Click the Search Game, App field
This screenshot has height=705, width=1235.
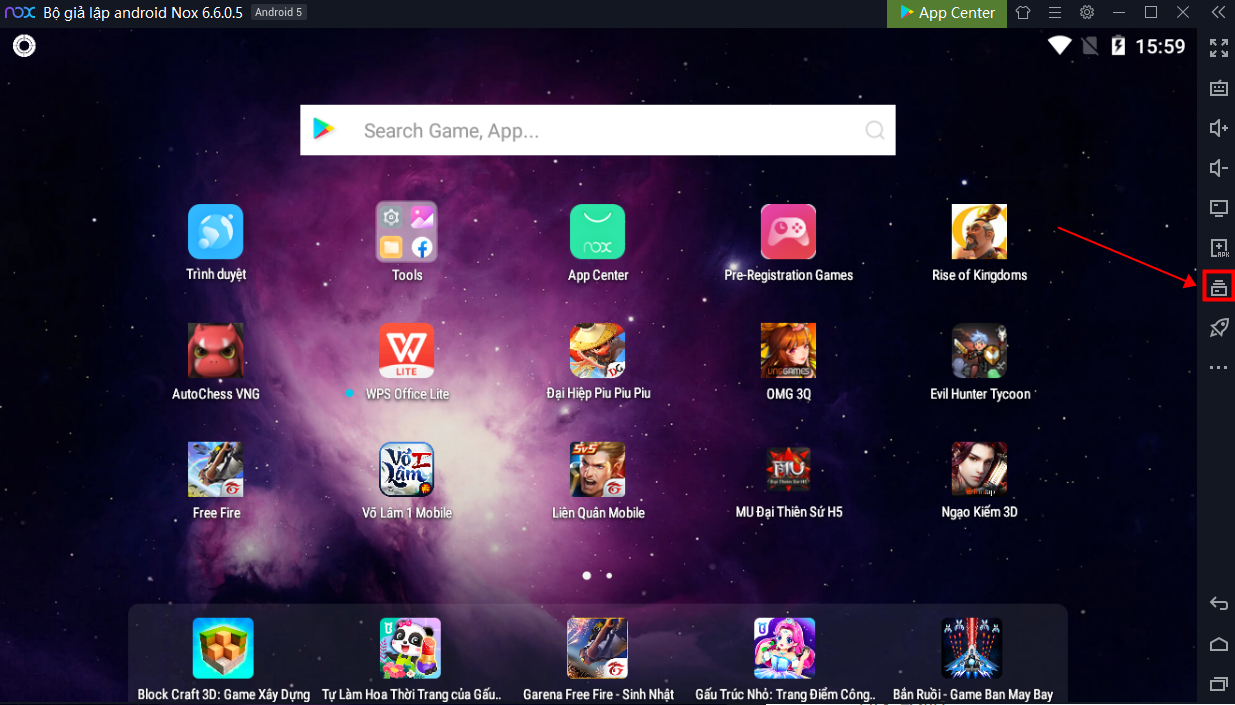coord(597,131)
